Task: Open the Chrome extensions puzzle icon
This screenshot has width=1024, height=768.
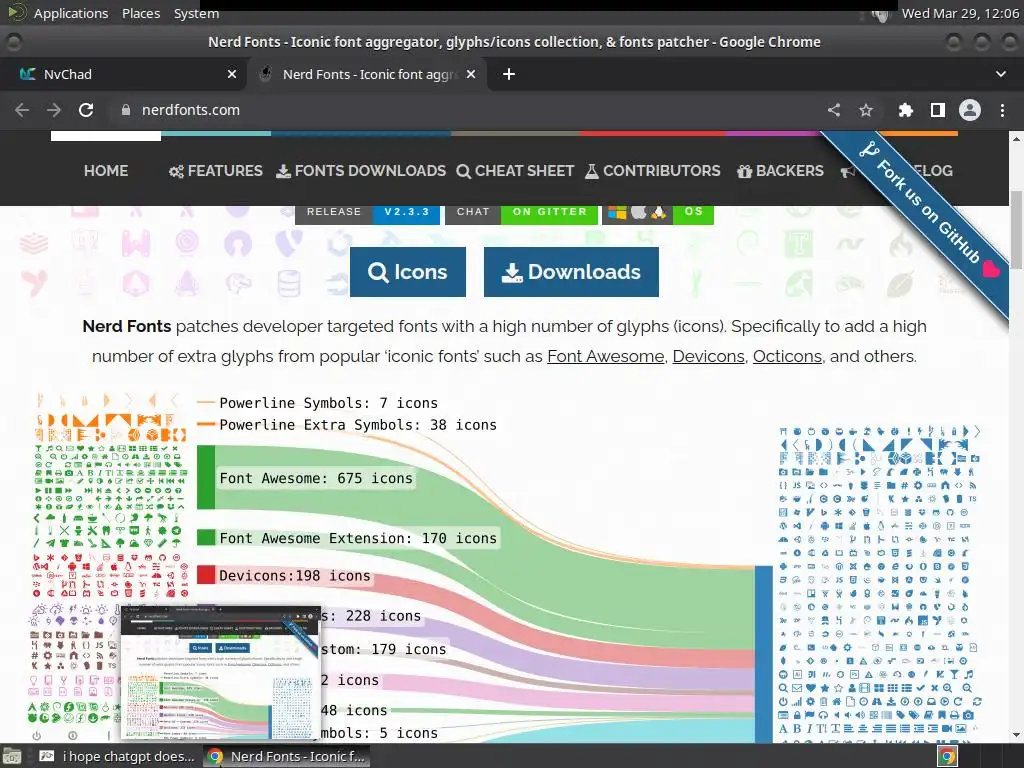Action: point(905,110)
